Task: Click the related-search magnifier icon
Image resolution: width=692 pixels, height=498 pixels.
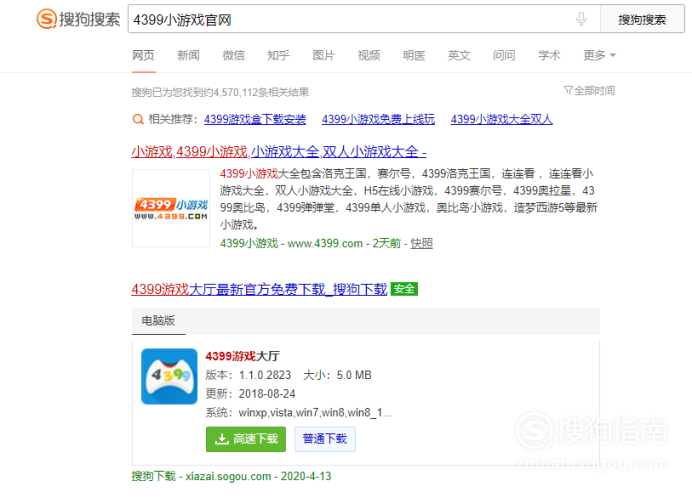Action: (138, 119)
